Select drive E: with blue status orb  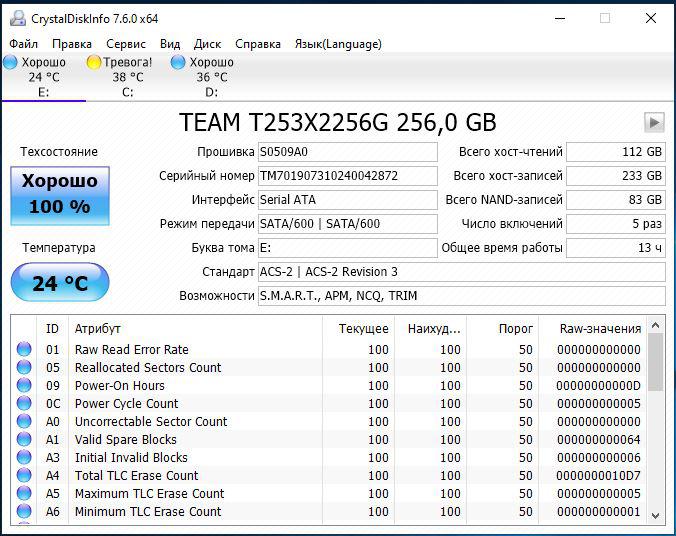pyautogui.click(x=10, y=63)
